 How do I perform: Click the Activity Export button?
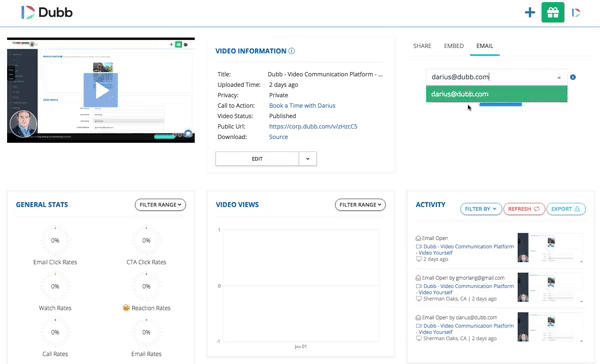point(566,209)
